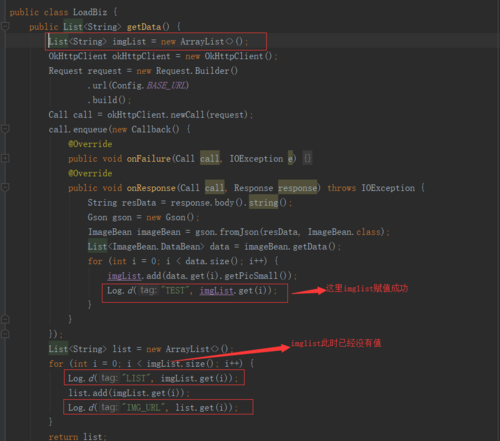Viewport: 500px width, 441px height.
Task: Click "gson" variable in the new Gson() line
Action: [x=122, y=217]
